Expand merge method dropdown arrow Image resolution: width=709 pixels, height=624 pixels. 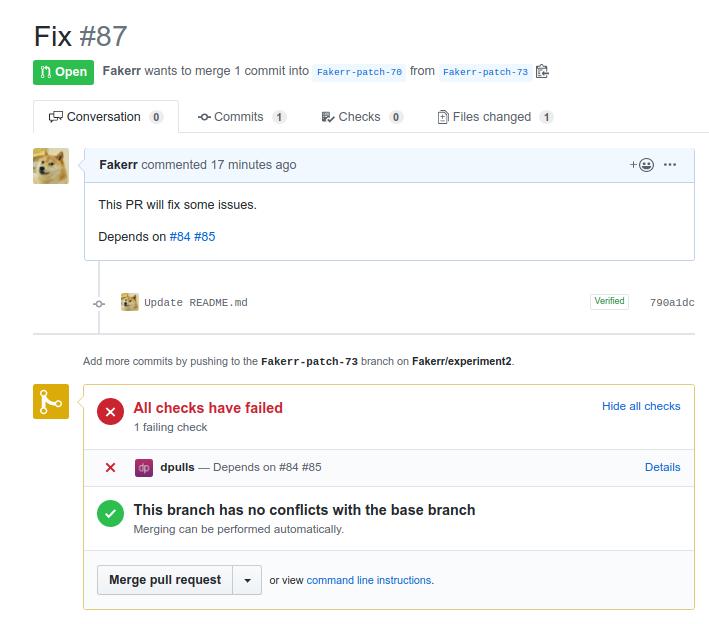(247, 580)
